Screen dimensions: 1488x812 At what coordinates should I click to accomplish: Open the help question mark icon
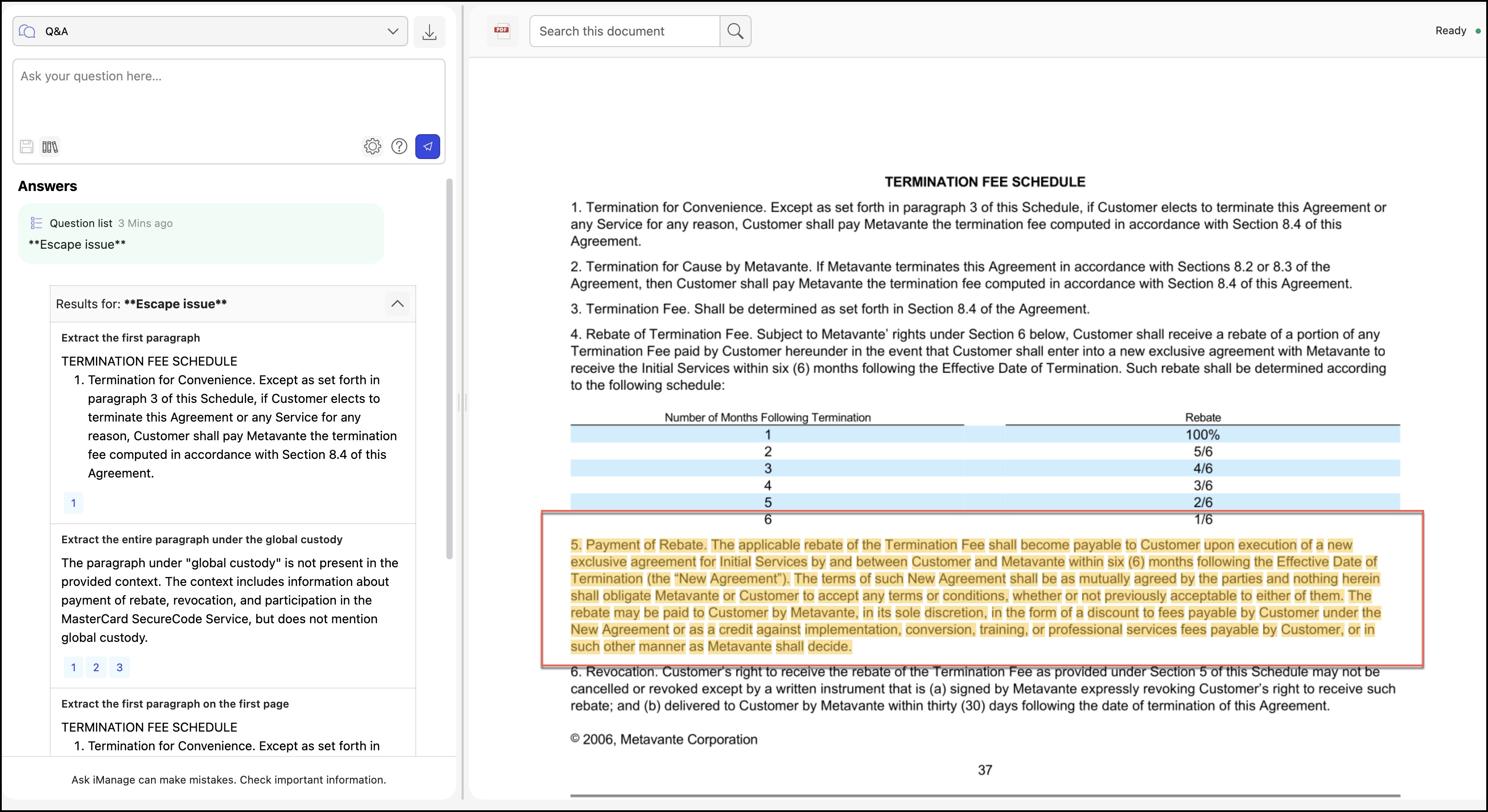(x=399, y=147)
